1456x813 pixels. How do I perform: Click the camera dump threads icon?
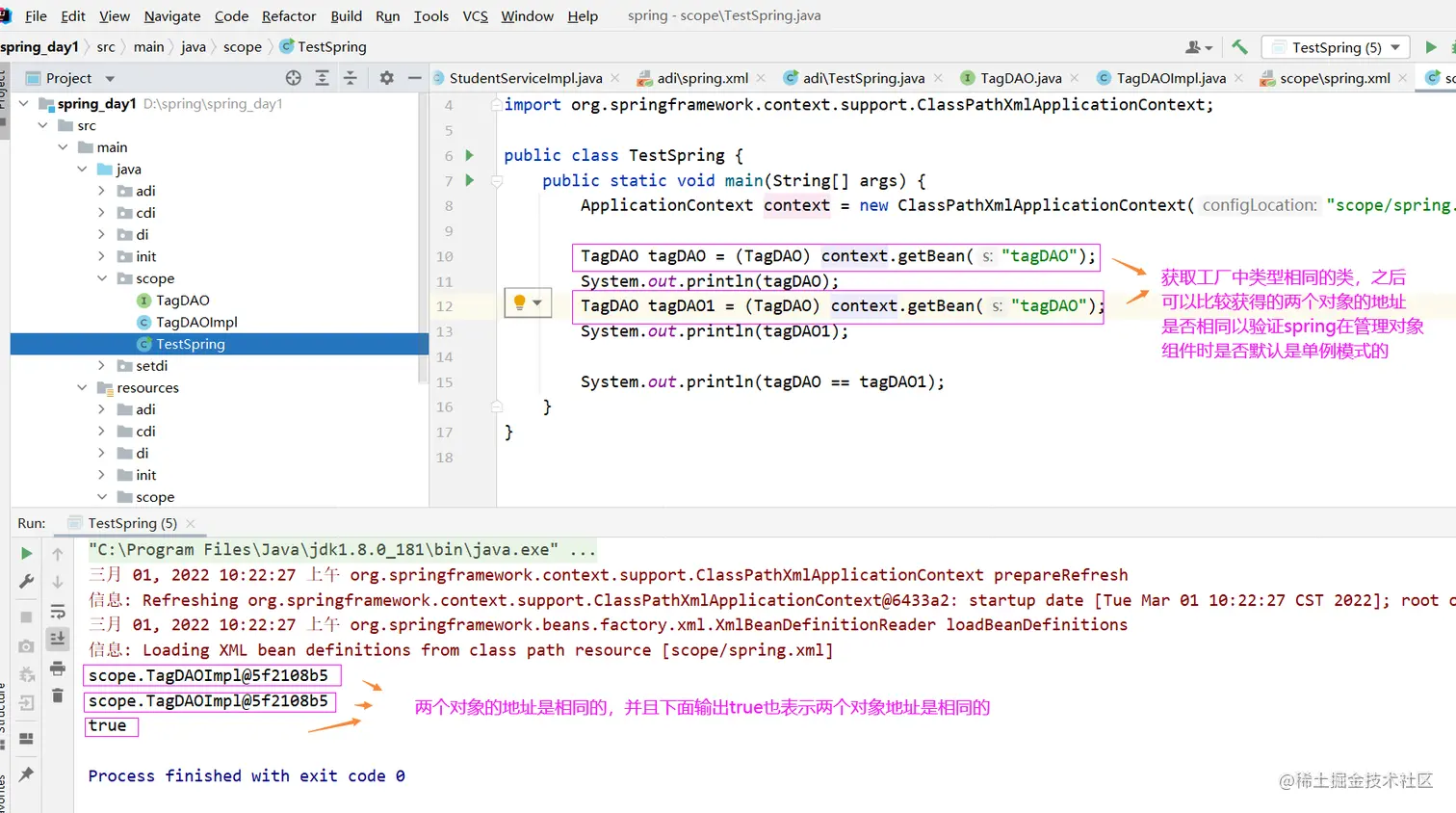[27, 645]
